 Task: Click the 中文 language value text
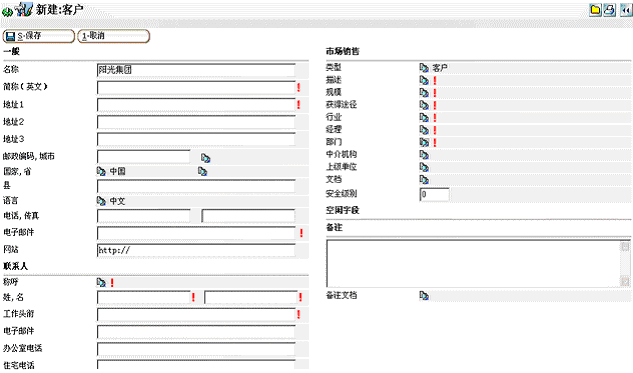(x=117, y=201)
